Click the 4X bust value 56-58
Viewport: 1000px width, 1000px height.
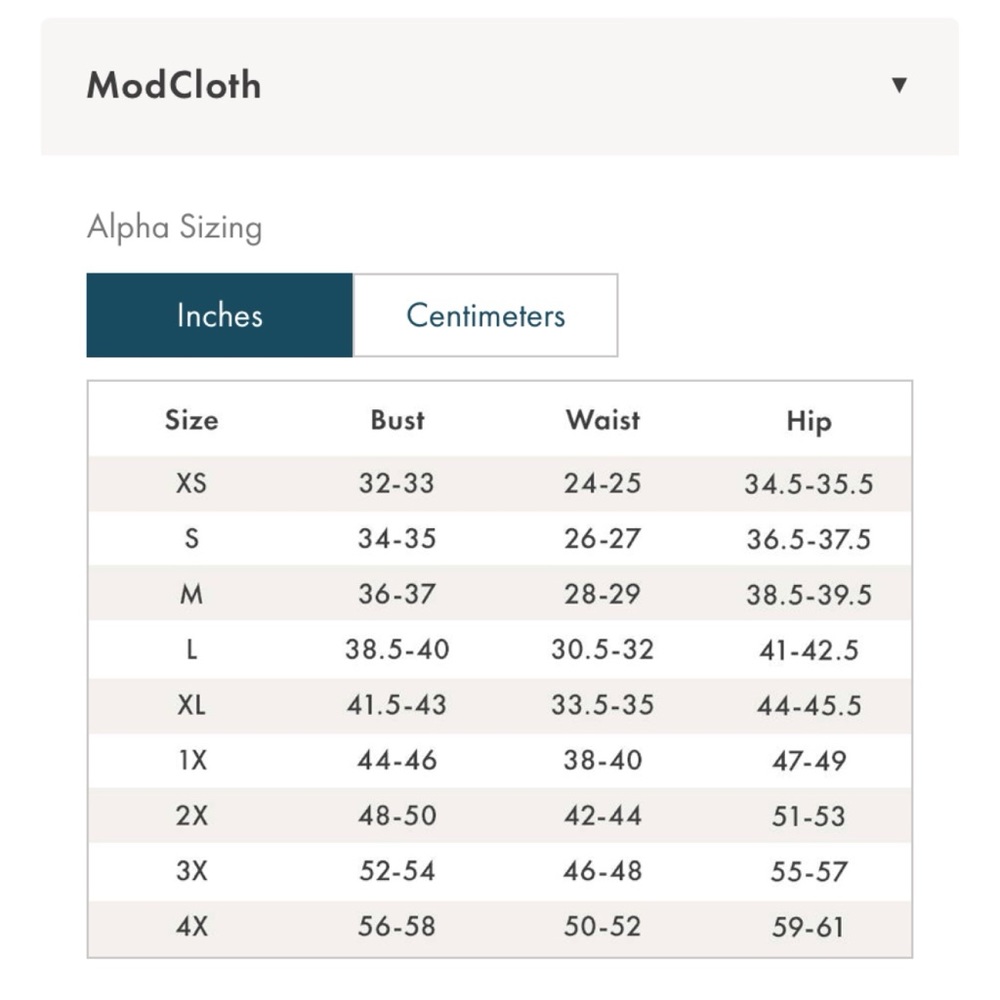point(397,927)
